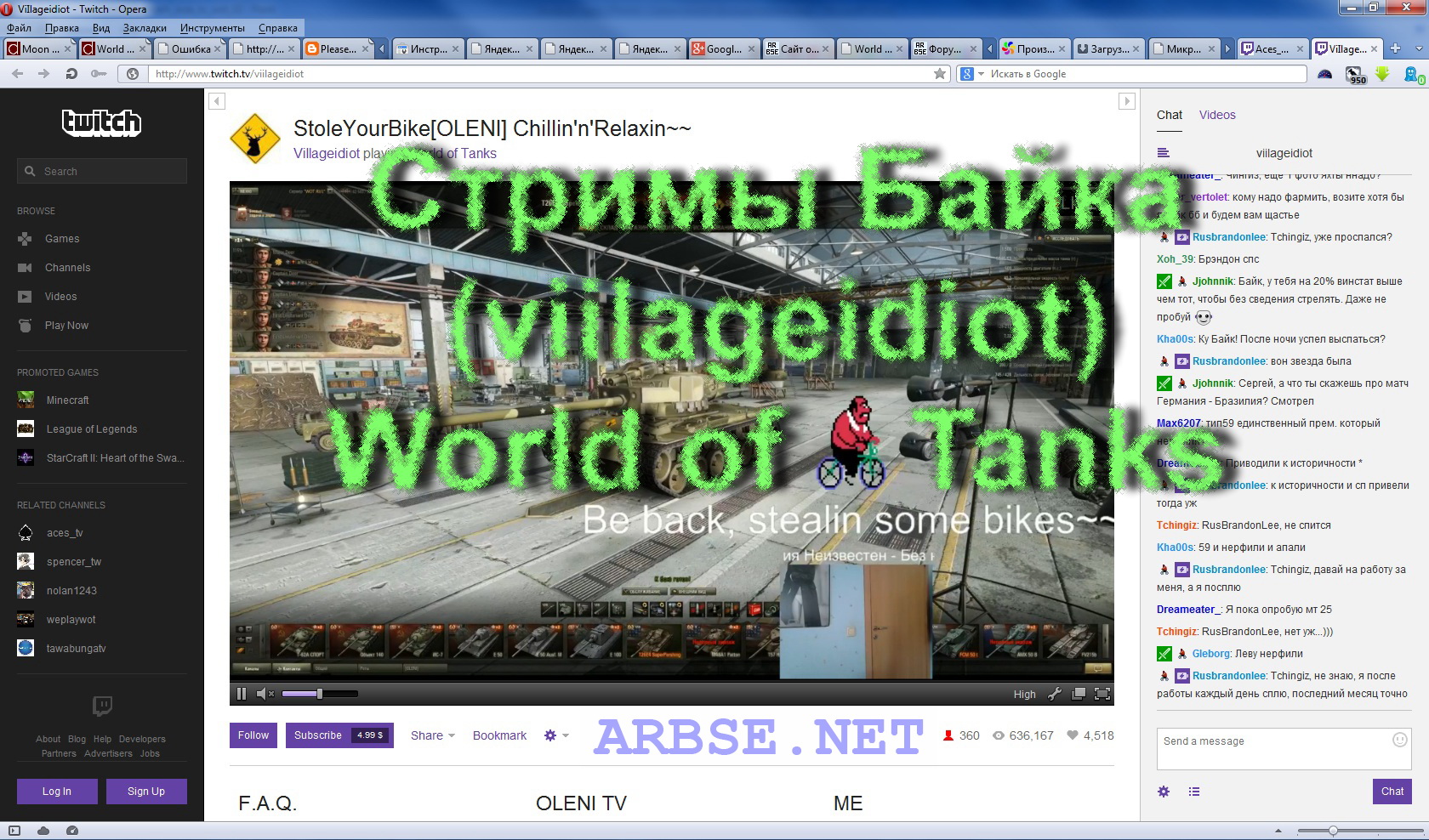Adjust the video volume slider
The height and width of the screenshot is (840, 1429).
320,694
